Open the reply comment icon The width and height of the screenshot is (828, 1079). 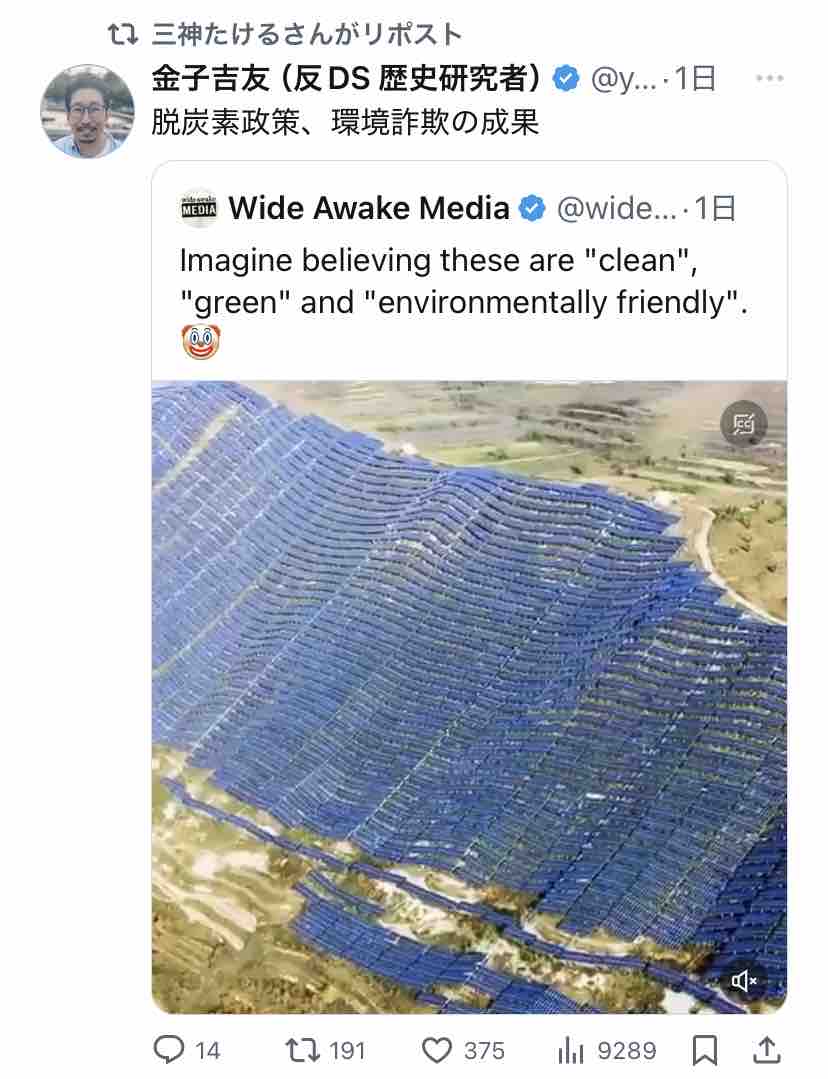point(169,1049)
